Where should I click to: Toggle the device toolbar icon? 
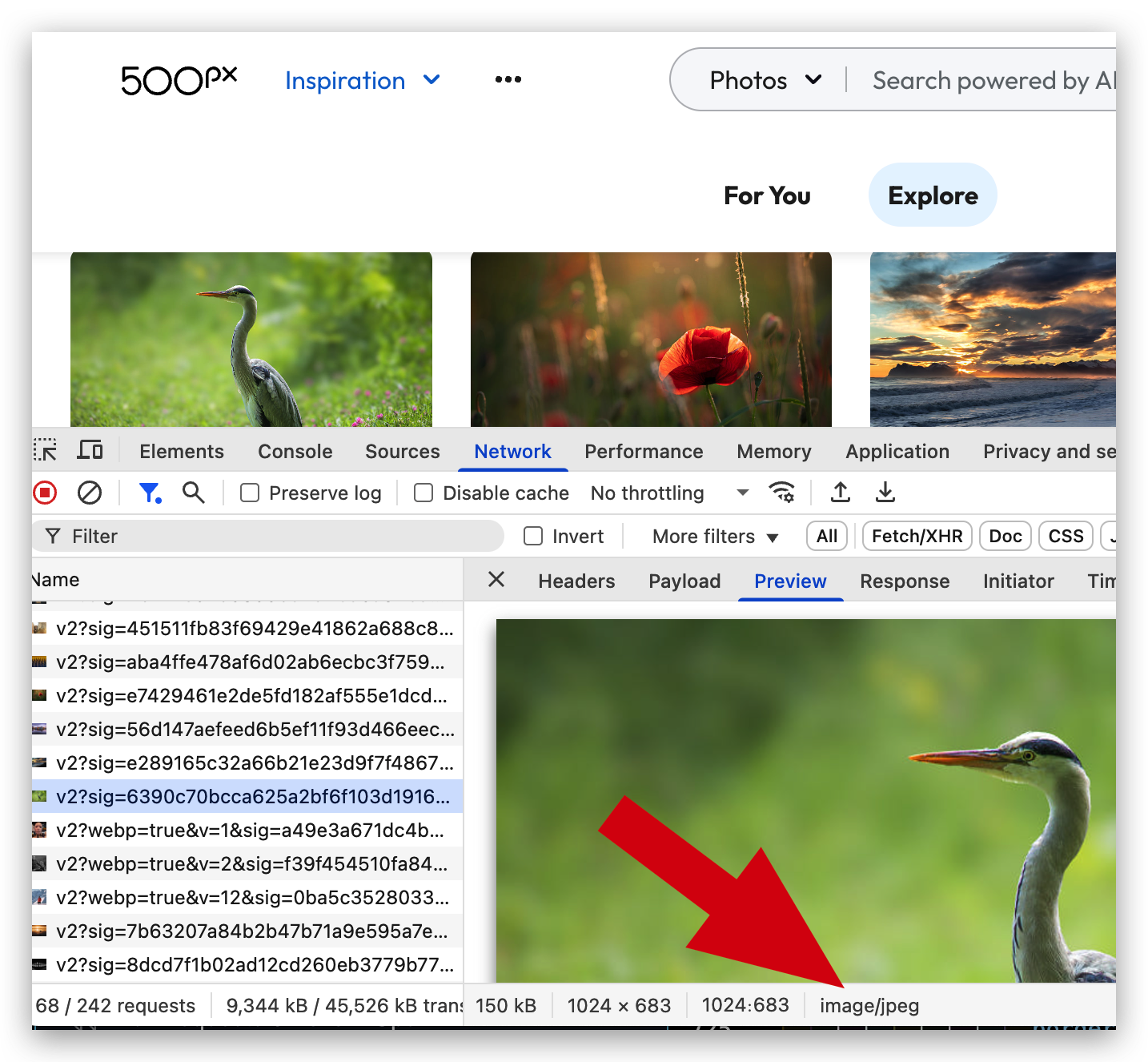point(90,451)
